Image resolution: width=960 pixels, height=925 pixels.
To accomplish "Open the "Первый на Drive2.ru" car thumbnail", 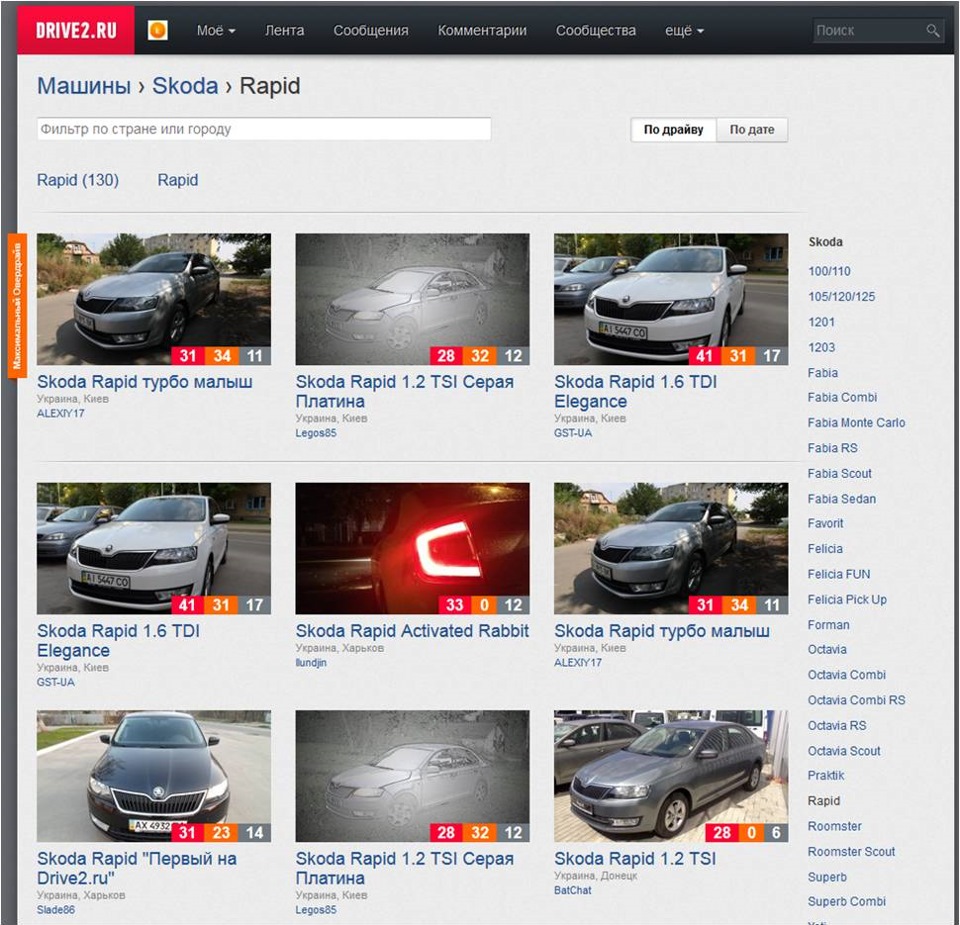I will [154, 776].
